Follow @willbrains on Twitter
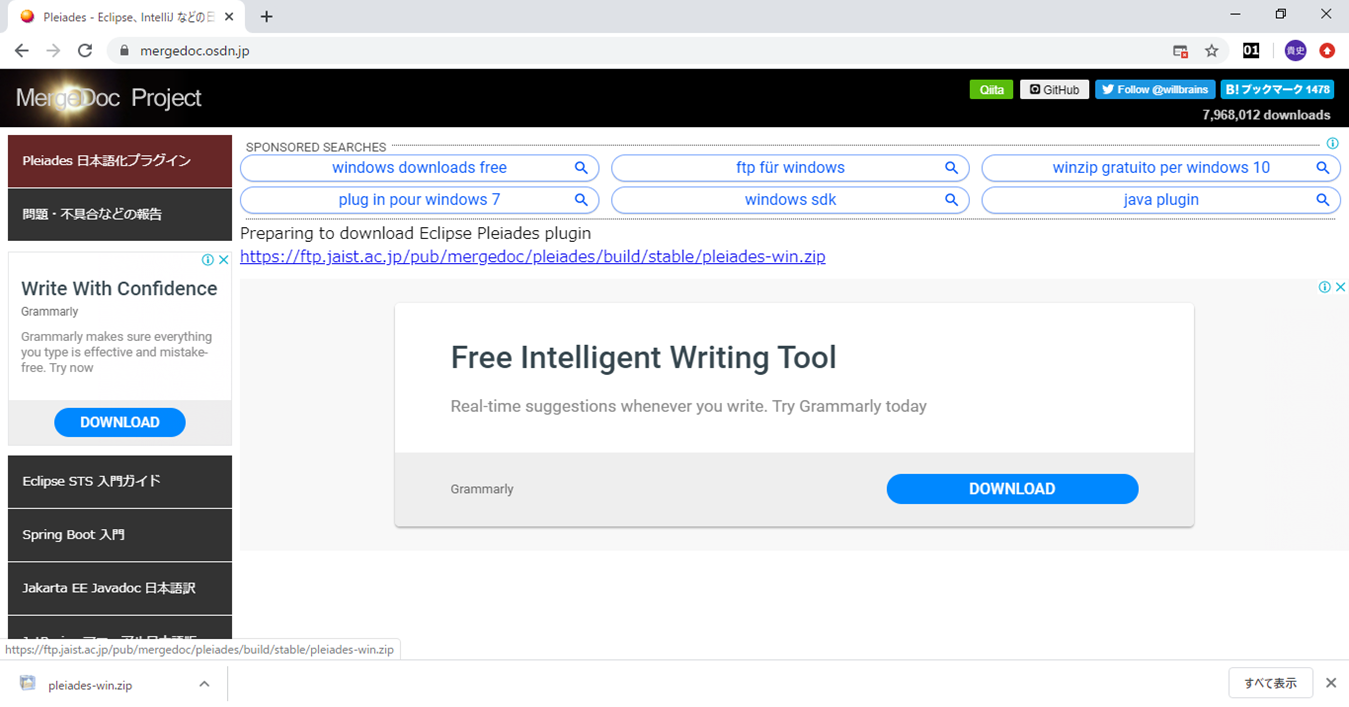The height and width of the screenshot is (707, 1349). pos(1155,90)
